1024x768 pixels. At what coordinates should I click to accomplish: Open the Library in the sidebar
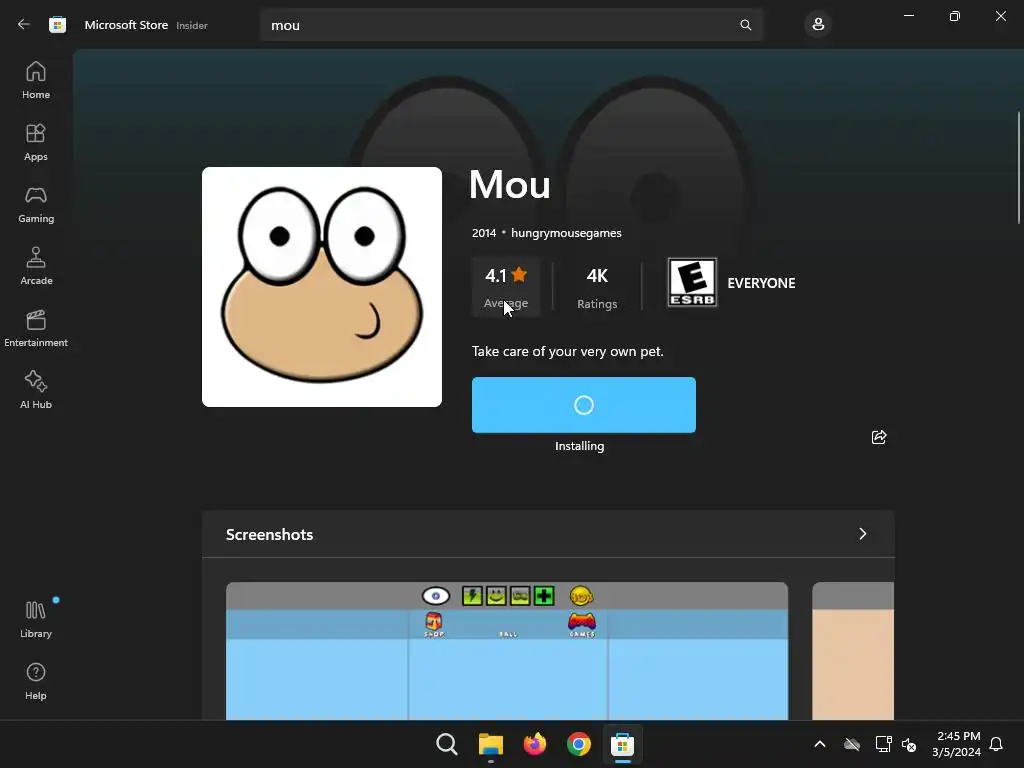point(36,619)
